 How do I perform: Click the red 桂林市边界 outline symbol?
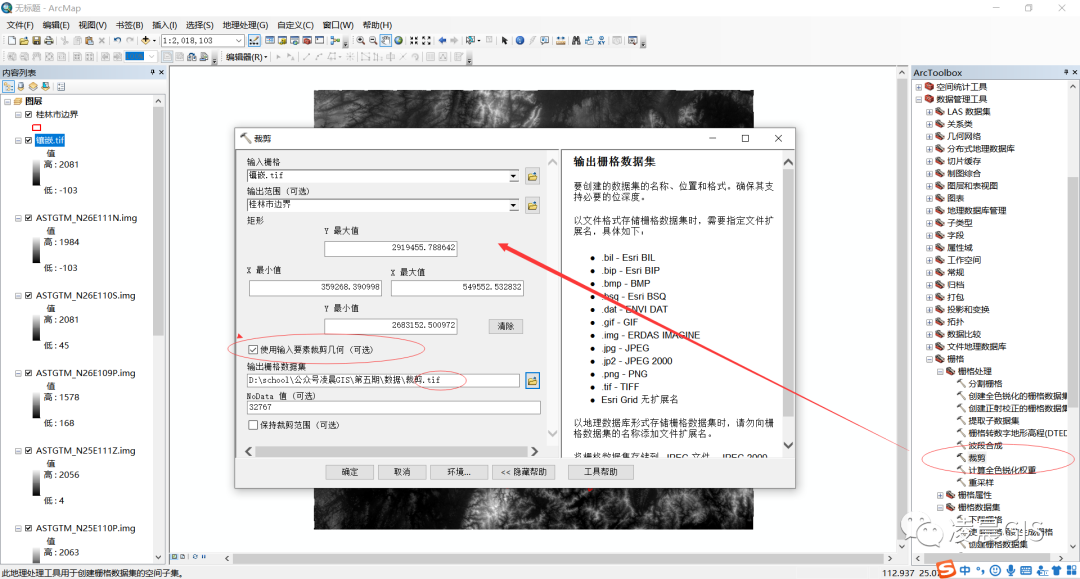tap(37, 127)
